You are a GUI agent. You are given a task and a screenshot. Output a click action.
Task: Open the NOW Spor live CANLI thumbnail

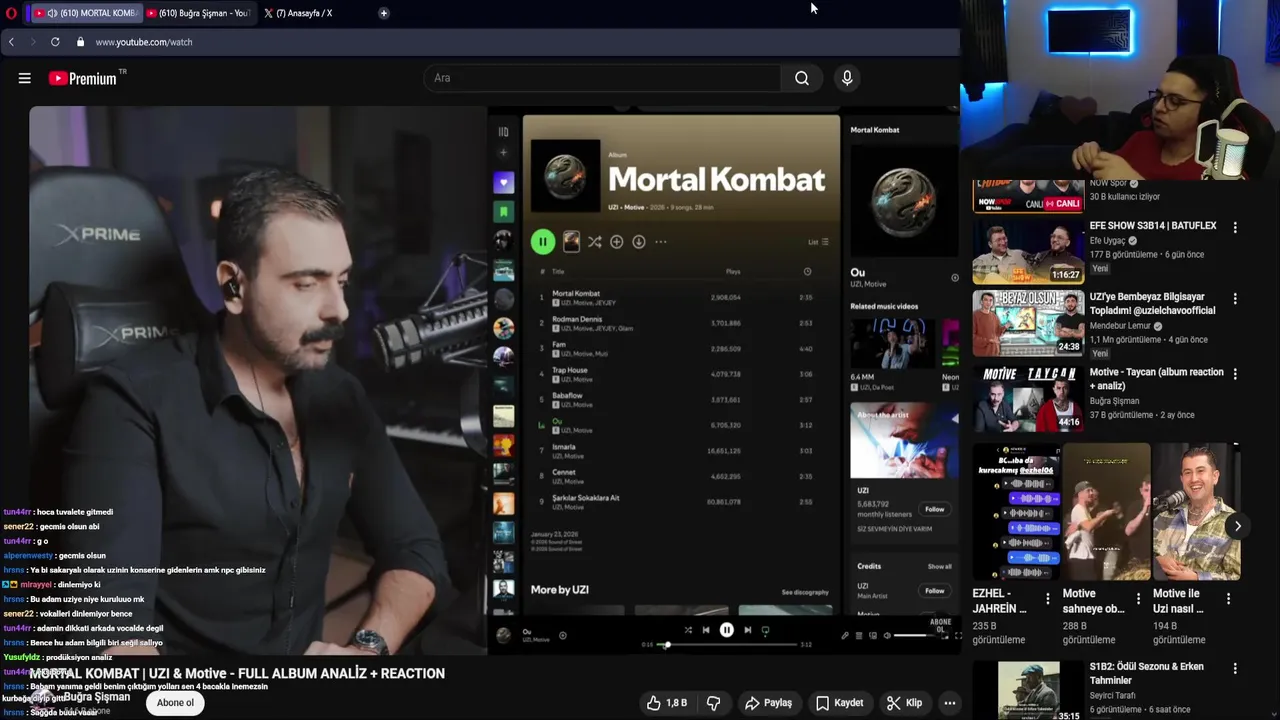coord(1028,196)
